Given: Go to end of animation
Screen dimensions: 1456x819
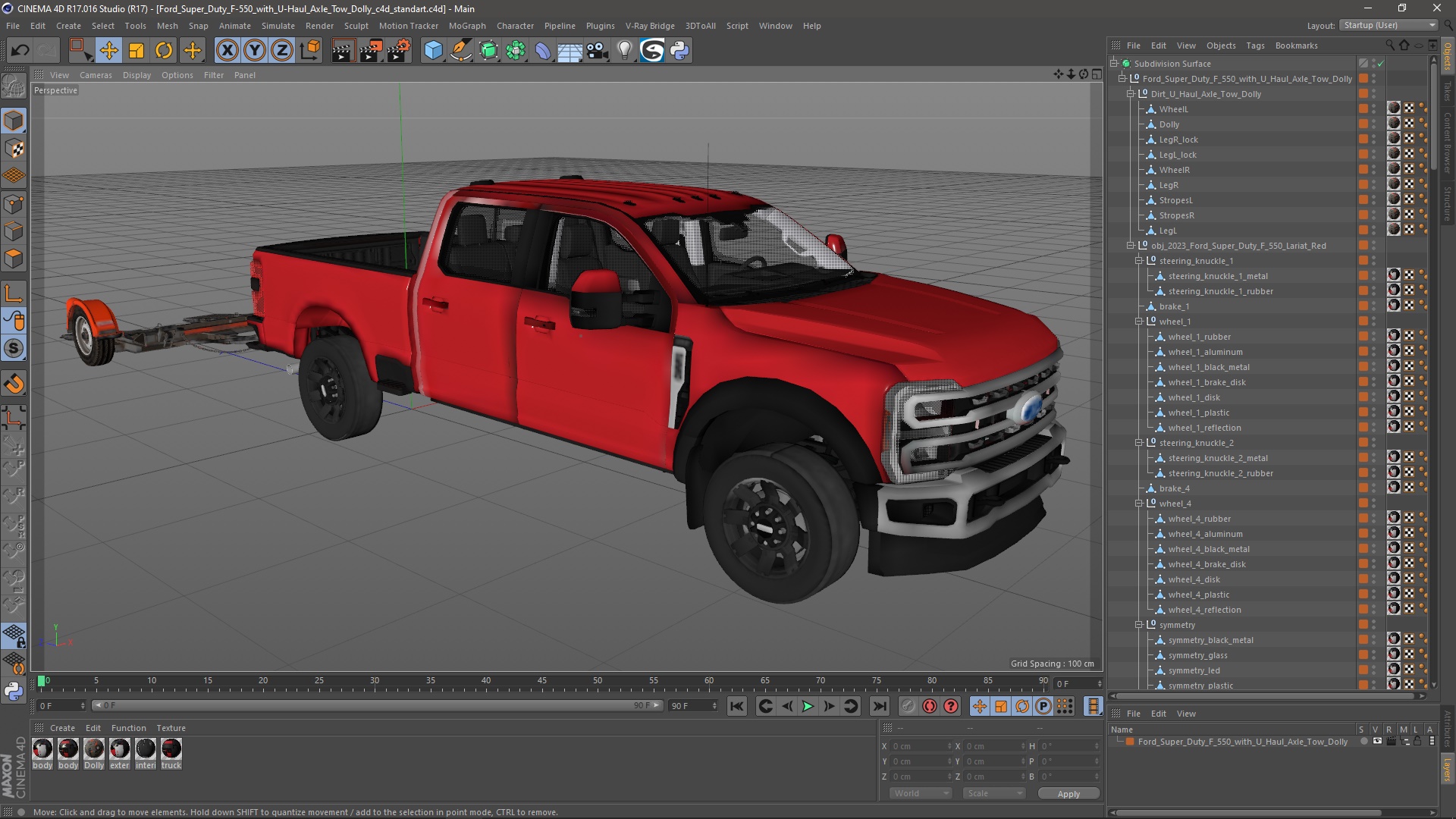Looking at the screenshot, I should click(x=879, y=706).
